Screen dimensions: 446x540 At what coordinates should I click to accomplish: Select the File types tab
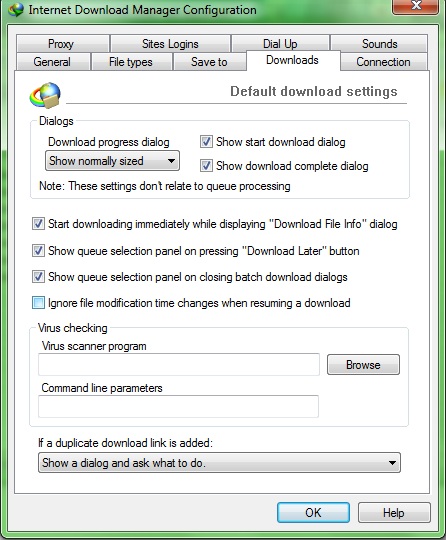coord(131,62)
